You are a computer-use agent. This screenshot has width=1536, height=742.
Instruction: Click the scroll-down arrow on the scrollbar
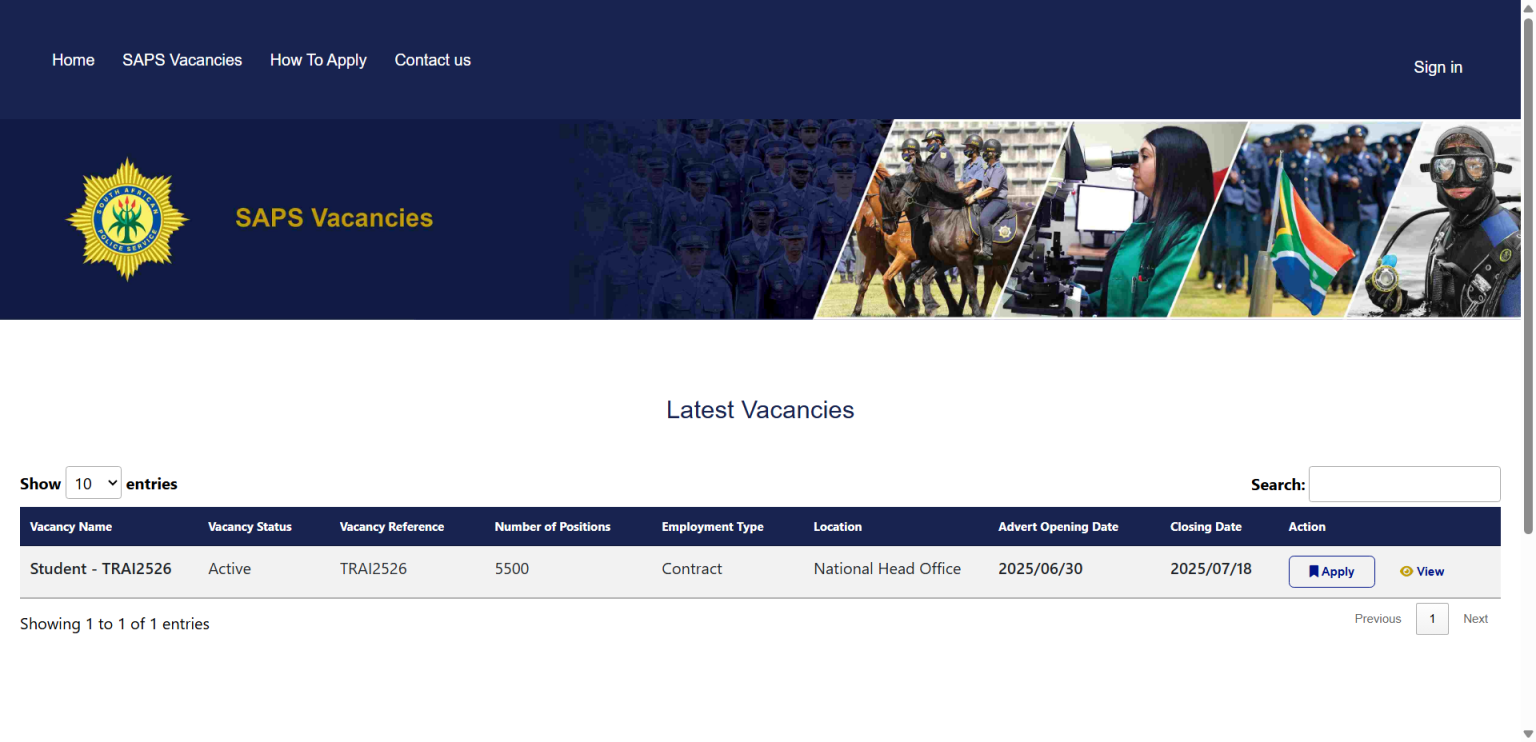(1528, 733)
